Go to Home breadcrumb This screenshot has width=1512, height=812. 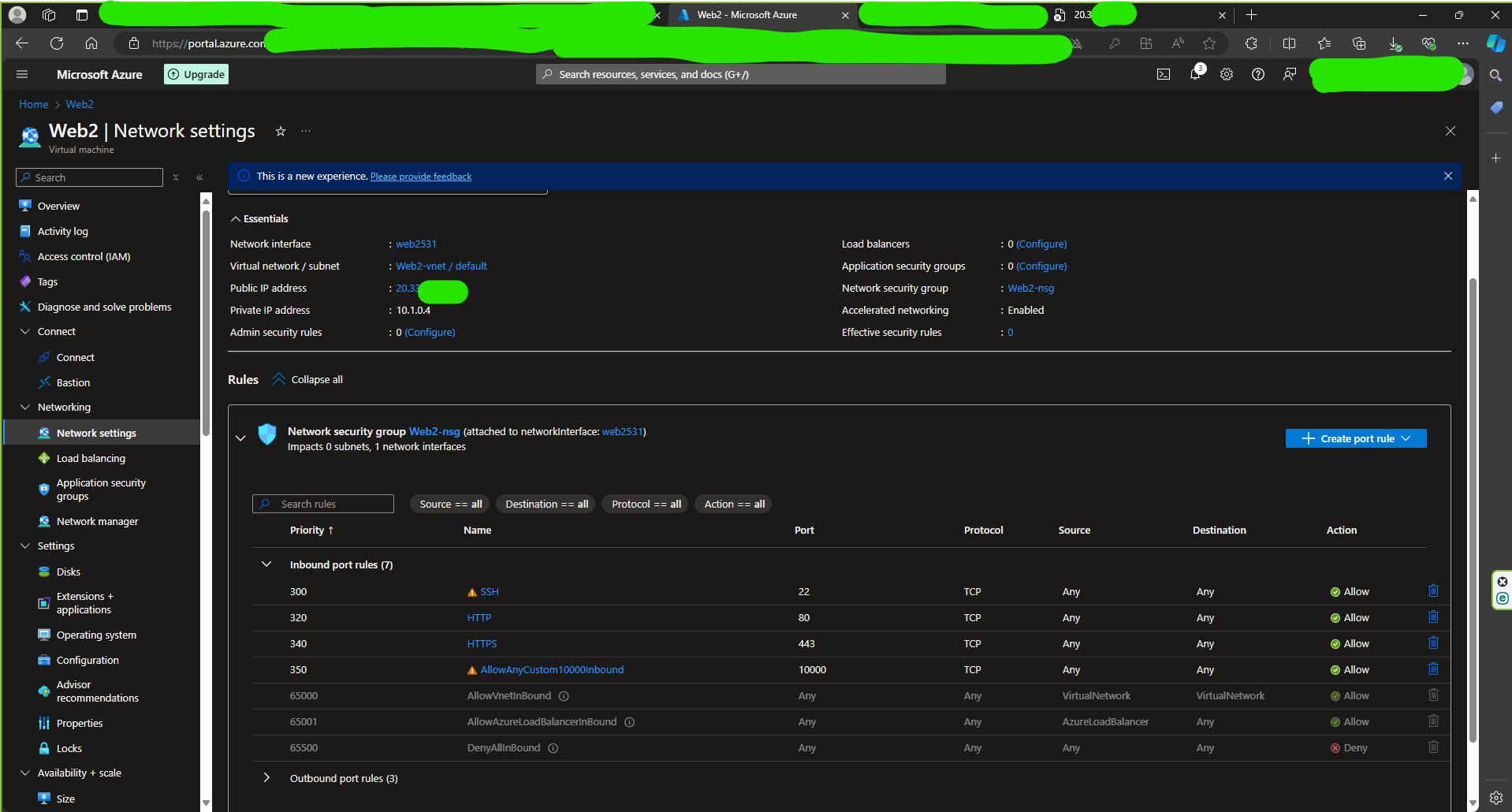tap(34, 104)
